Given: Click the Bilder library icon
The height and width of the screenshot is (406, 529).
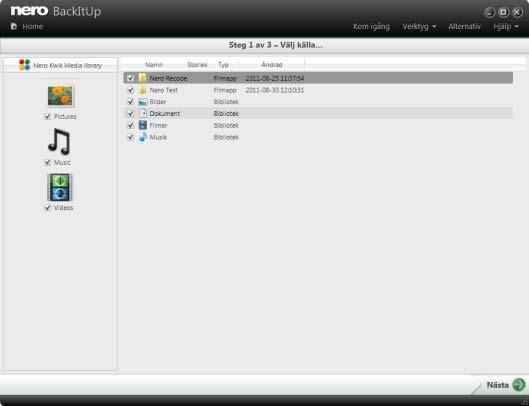Looking at the screenshot, I should (143, 102).
